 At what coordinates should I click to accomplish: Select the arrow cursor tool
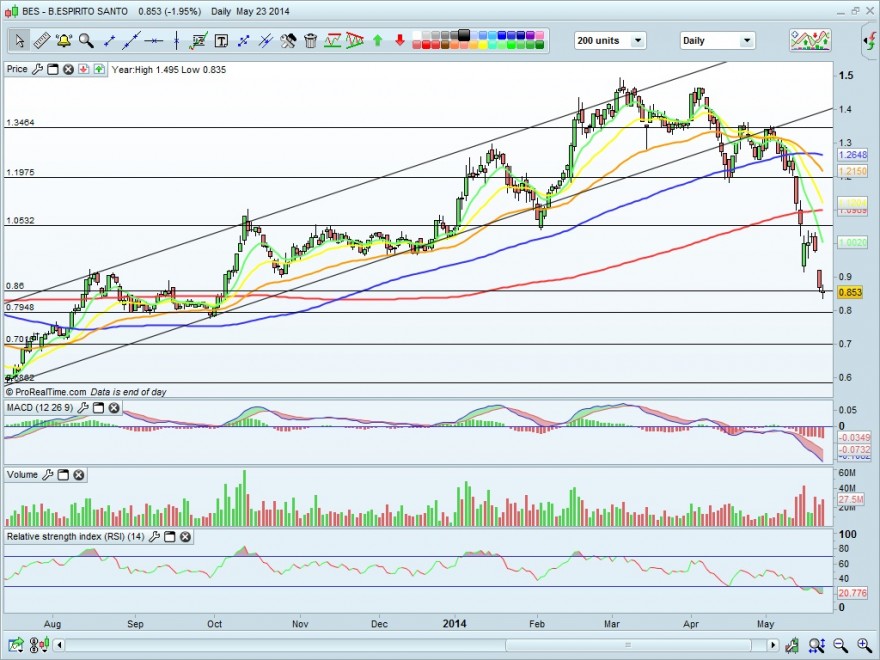(x=19, y=40)
